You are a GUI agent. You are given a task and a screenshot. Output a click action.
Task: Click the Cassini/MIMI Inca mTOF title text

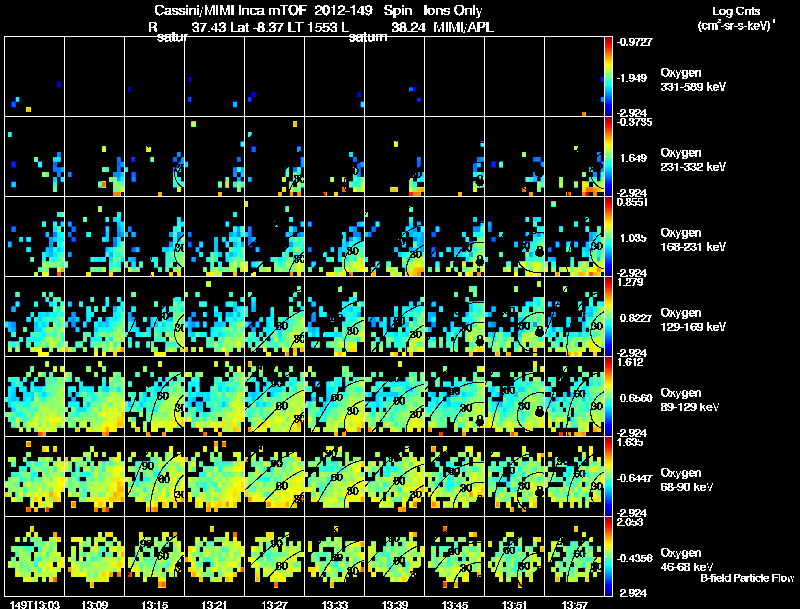point(229,10)
